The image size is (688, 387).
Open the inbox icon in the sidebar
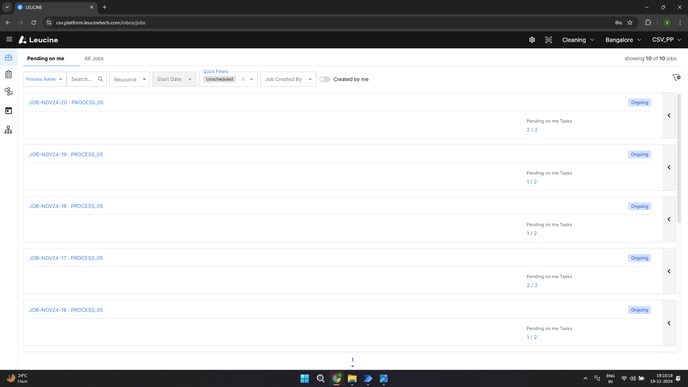point(8,58)
